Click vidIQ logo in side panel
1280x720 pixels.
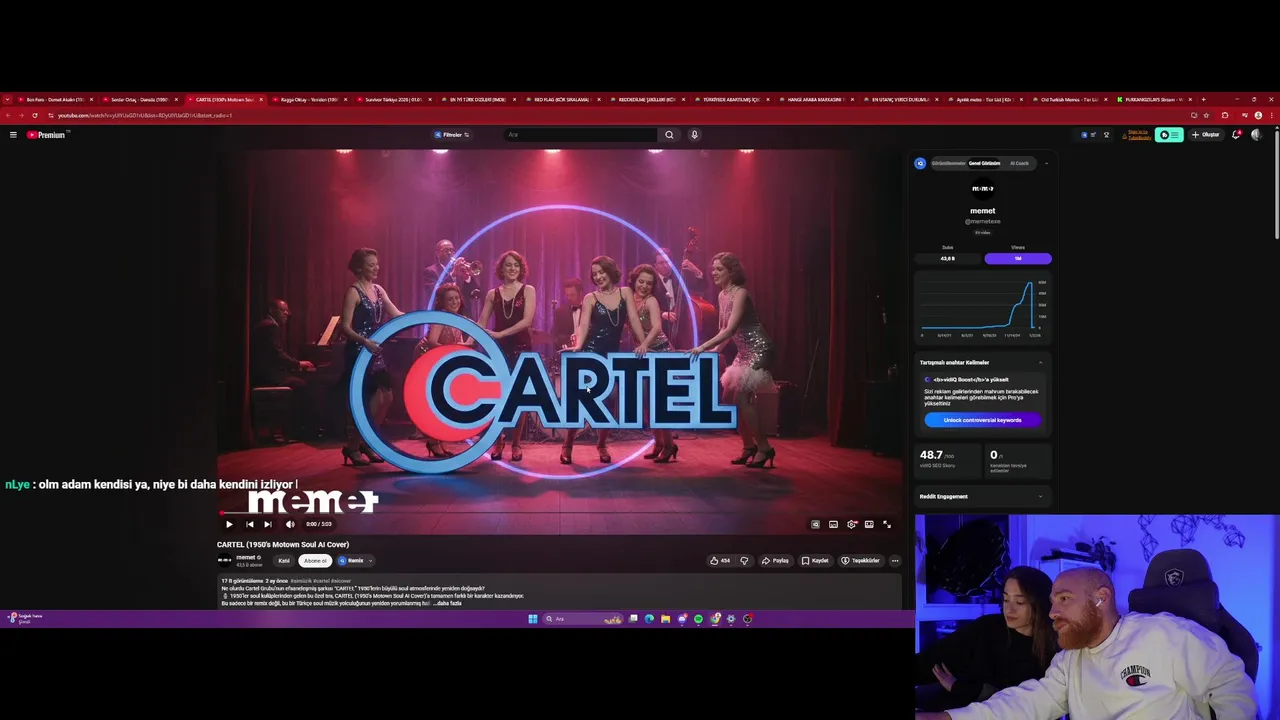[920, 163]
